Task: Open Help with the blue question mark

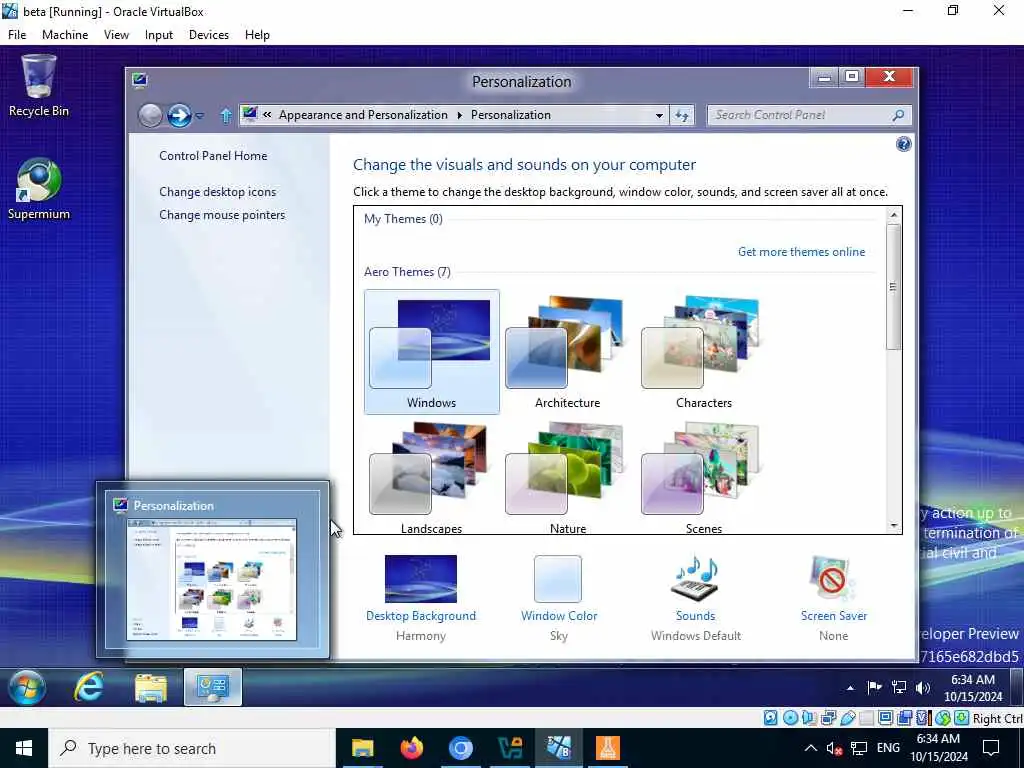Action: click(x=903, y=144)
